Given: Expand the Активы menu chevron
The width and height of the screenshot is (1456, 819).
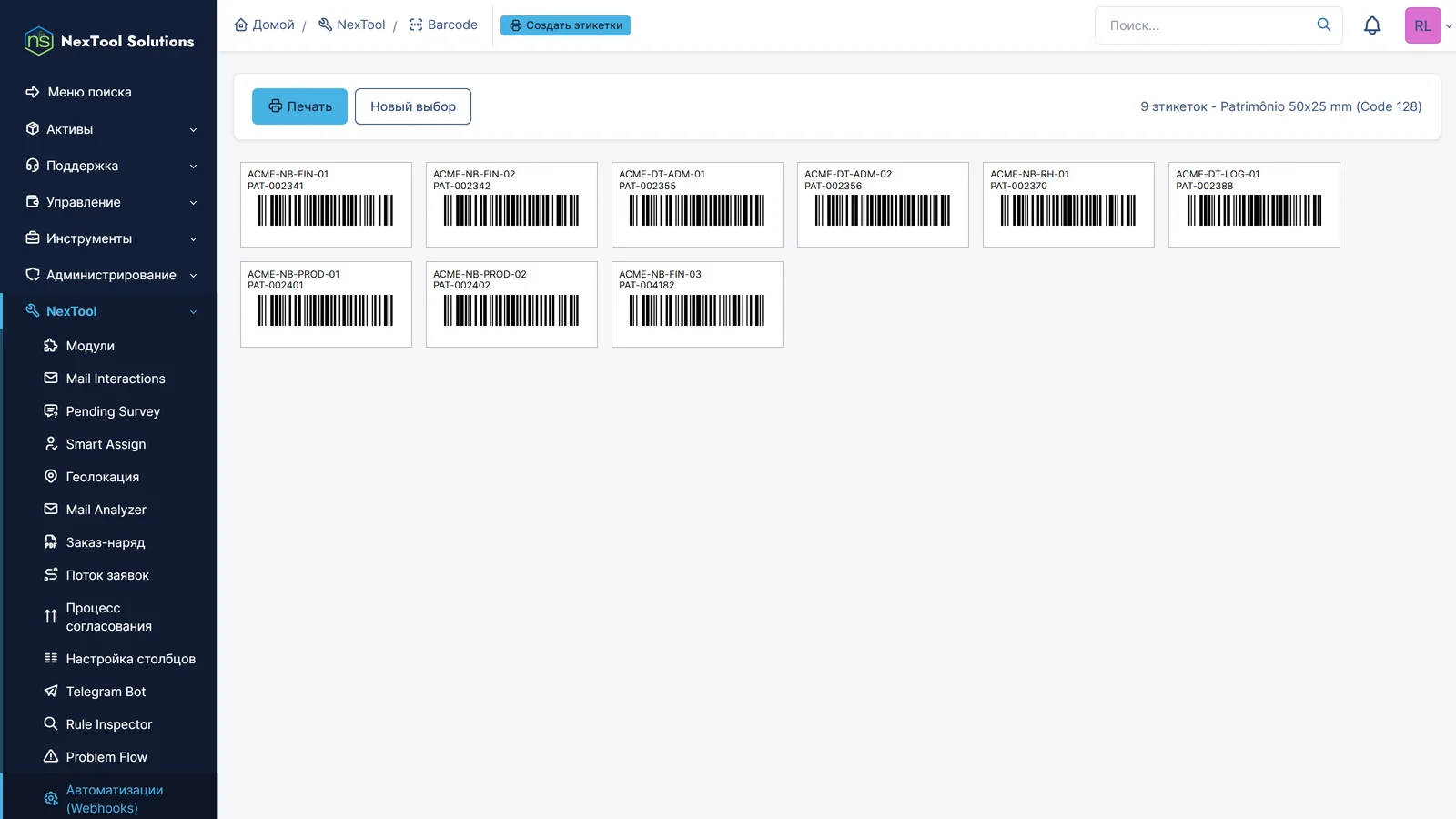Looking at the screenshot, I should pyautogui.click(x=193, y=130).
